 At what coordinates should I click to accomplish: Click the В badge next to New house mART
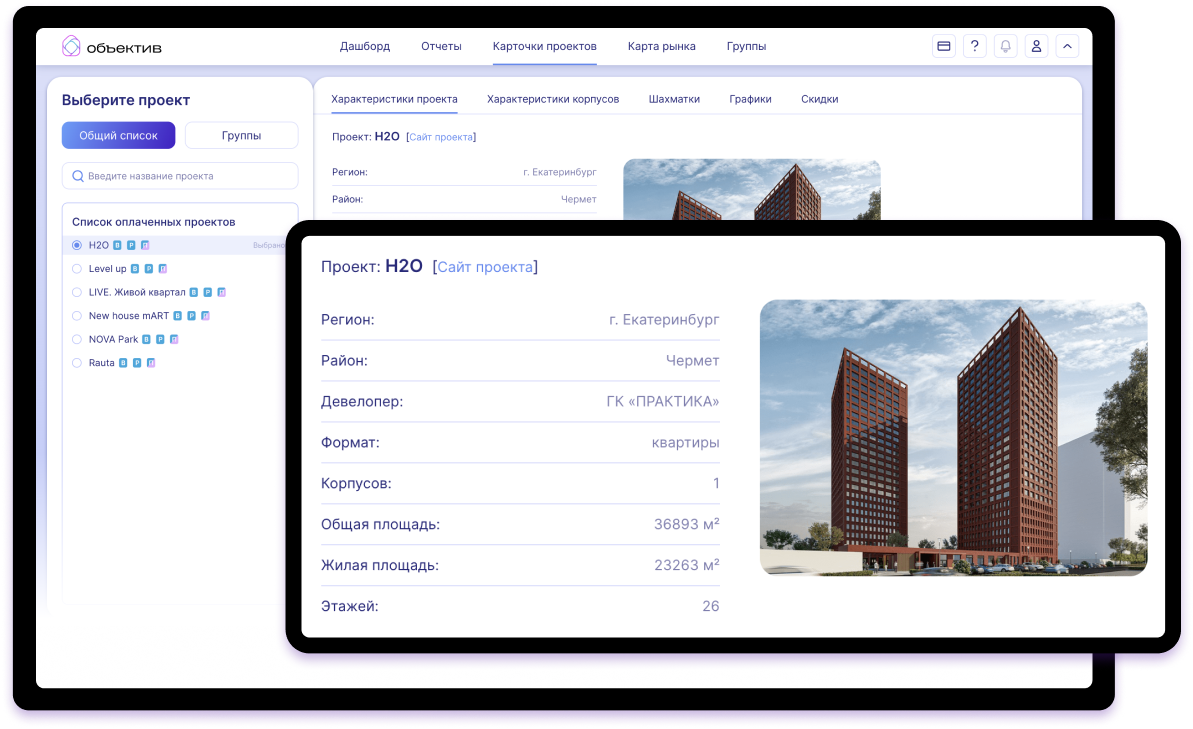177,317
